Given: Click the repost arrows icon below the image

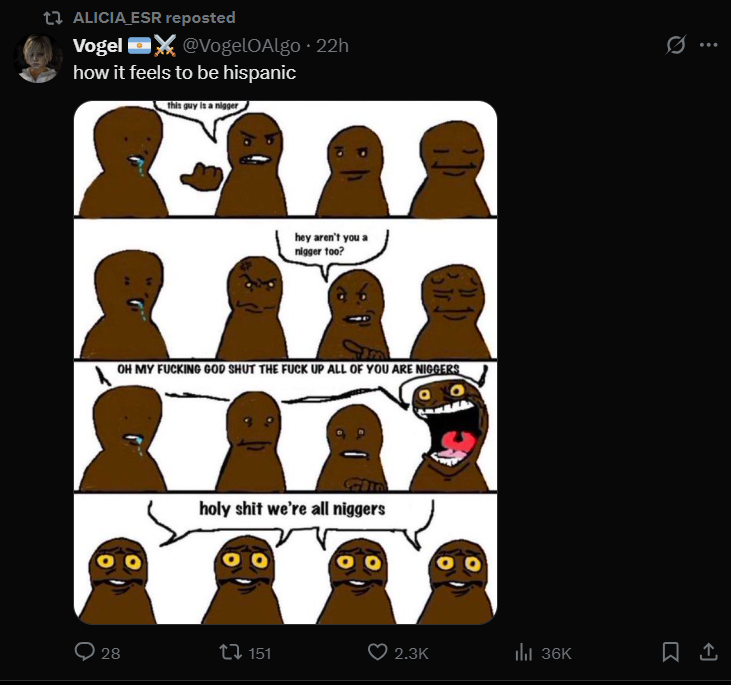Looking at the screenshot, I should (x=230, y=652).
